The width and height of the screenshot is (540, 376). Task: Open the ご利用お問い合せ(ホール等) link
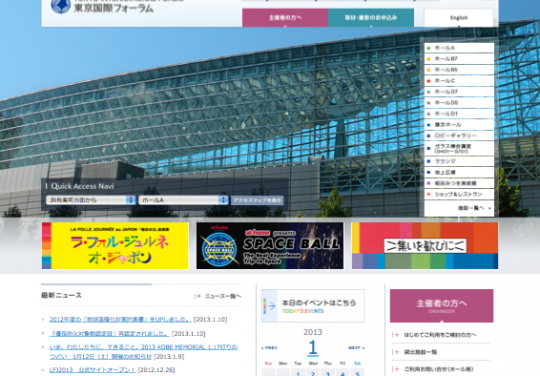(x=438, y=369)
